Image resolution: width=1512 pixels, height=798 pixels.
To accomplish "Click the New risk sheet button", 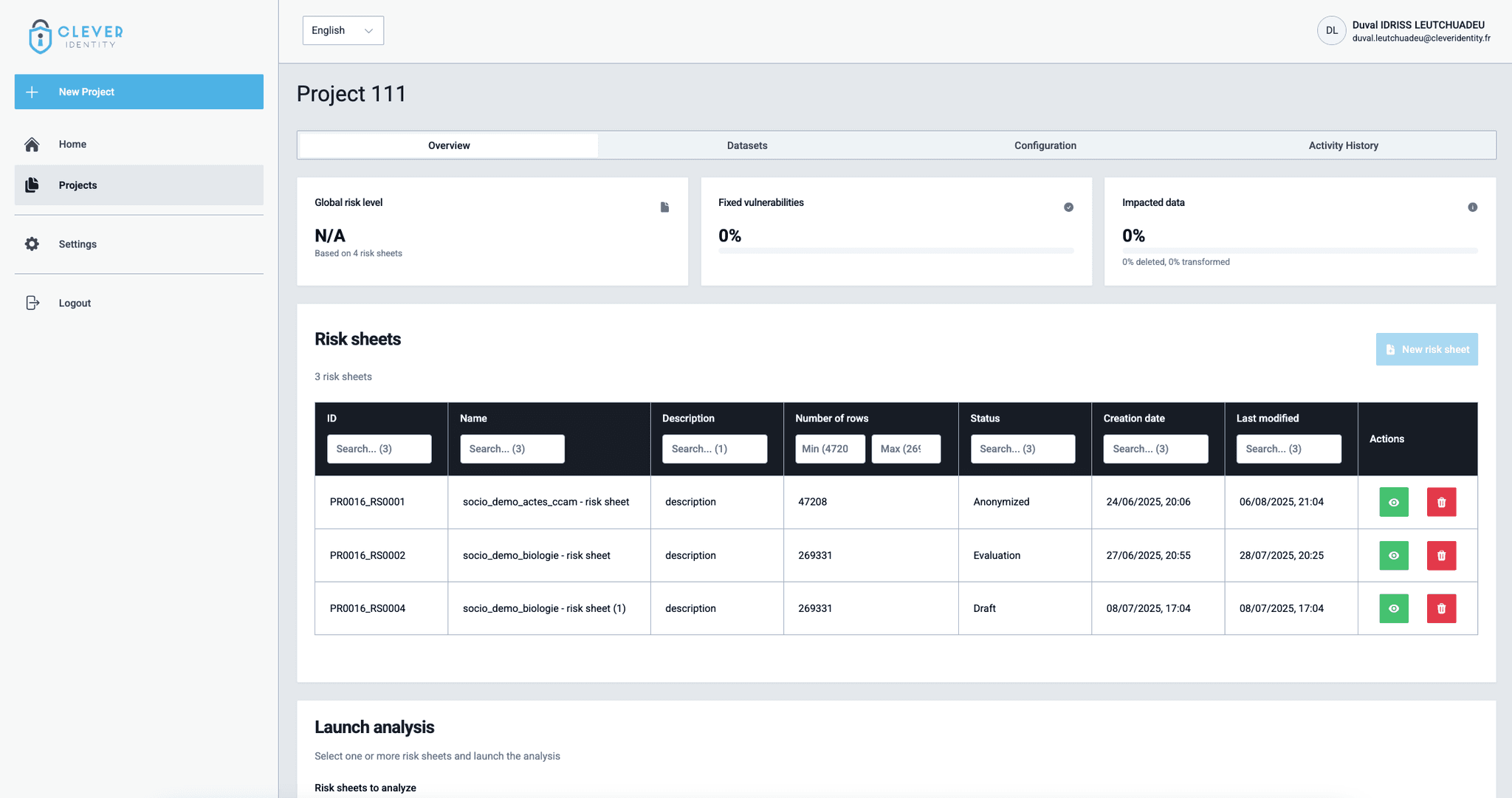I will (x=1426, y=349).
